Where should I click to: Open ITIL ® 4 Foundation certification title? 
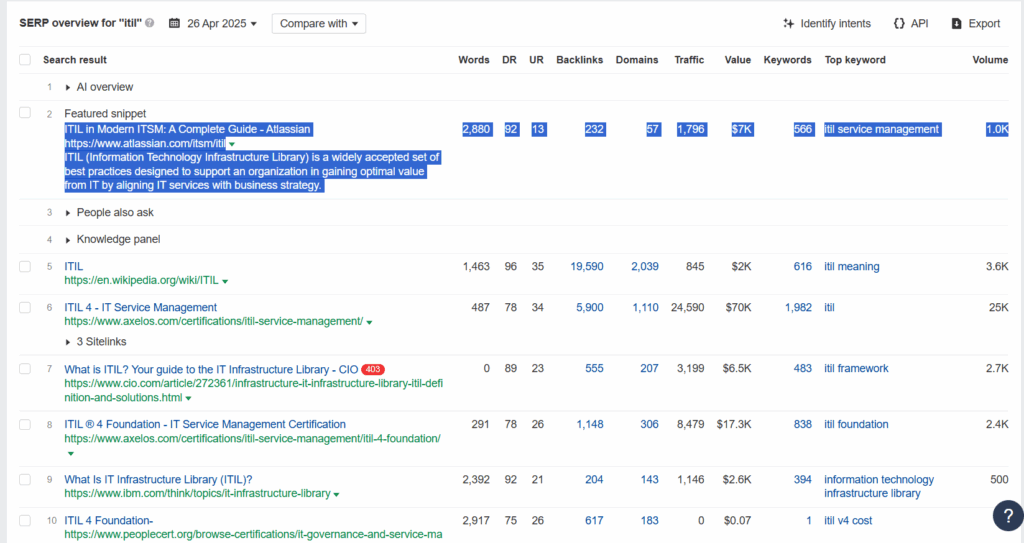tap(205, 424)
